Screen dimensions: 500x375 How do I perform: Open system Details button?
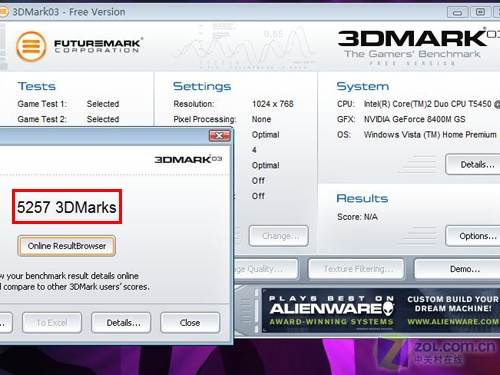pyautogui.click(x=473, y=164)
